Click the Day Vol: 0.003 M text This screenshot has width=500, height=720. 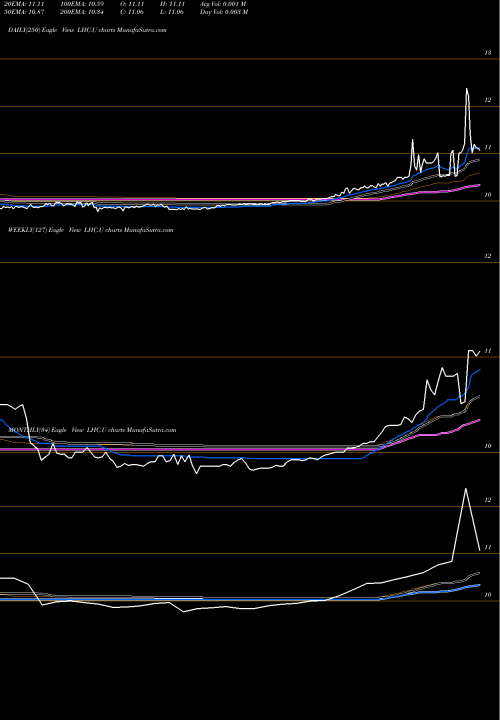pyautogui.click(x=224, y=12)
